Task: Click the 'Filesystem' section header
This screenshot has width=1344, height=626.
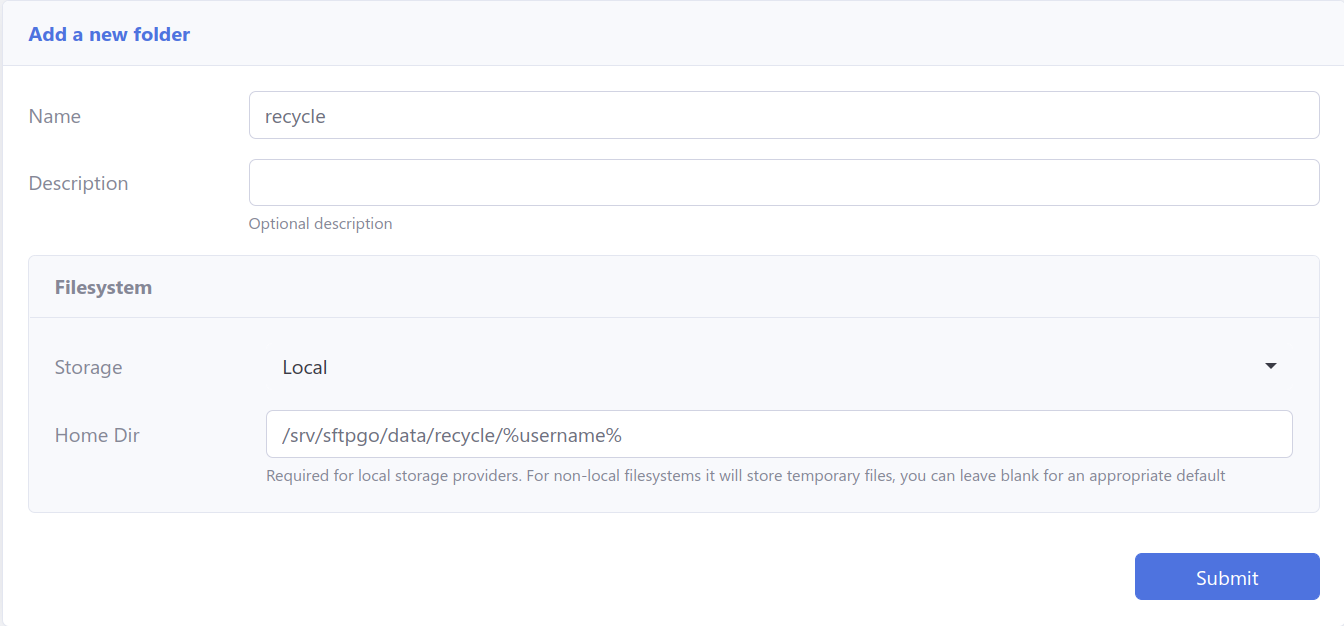Action: pyautogui.click(x=103, y=288)
